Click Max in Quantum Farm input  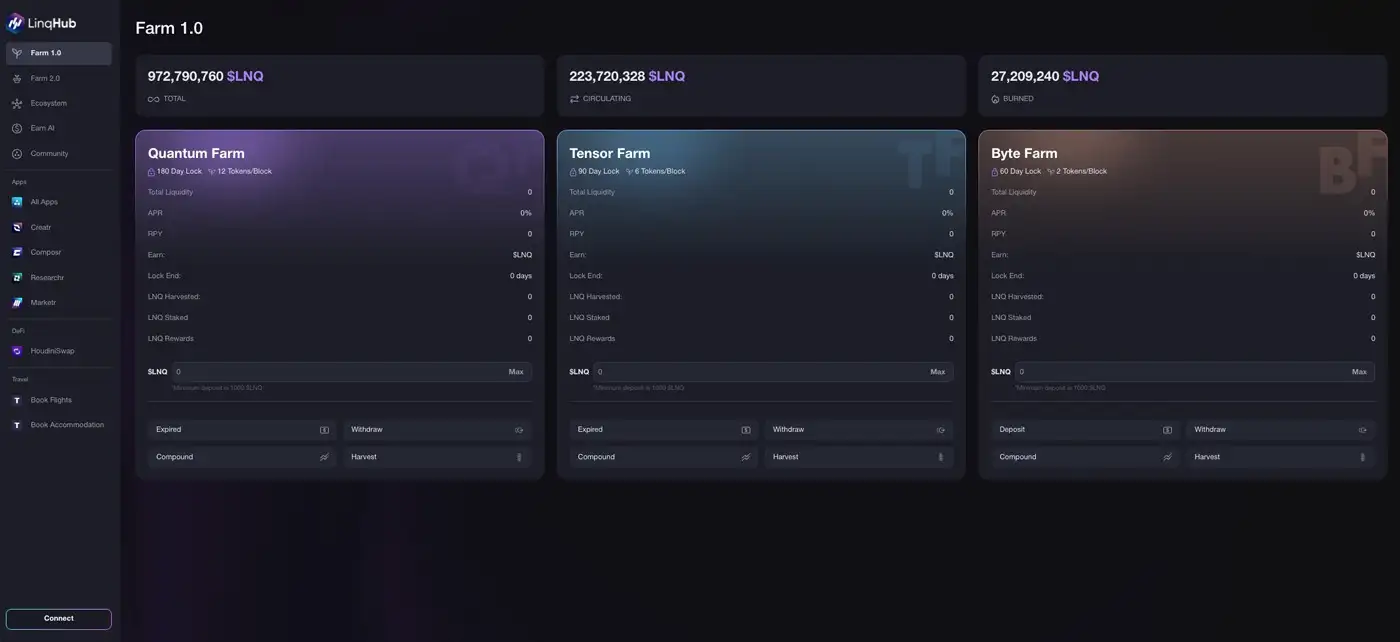pos(515,372)
